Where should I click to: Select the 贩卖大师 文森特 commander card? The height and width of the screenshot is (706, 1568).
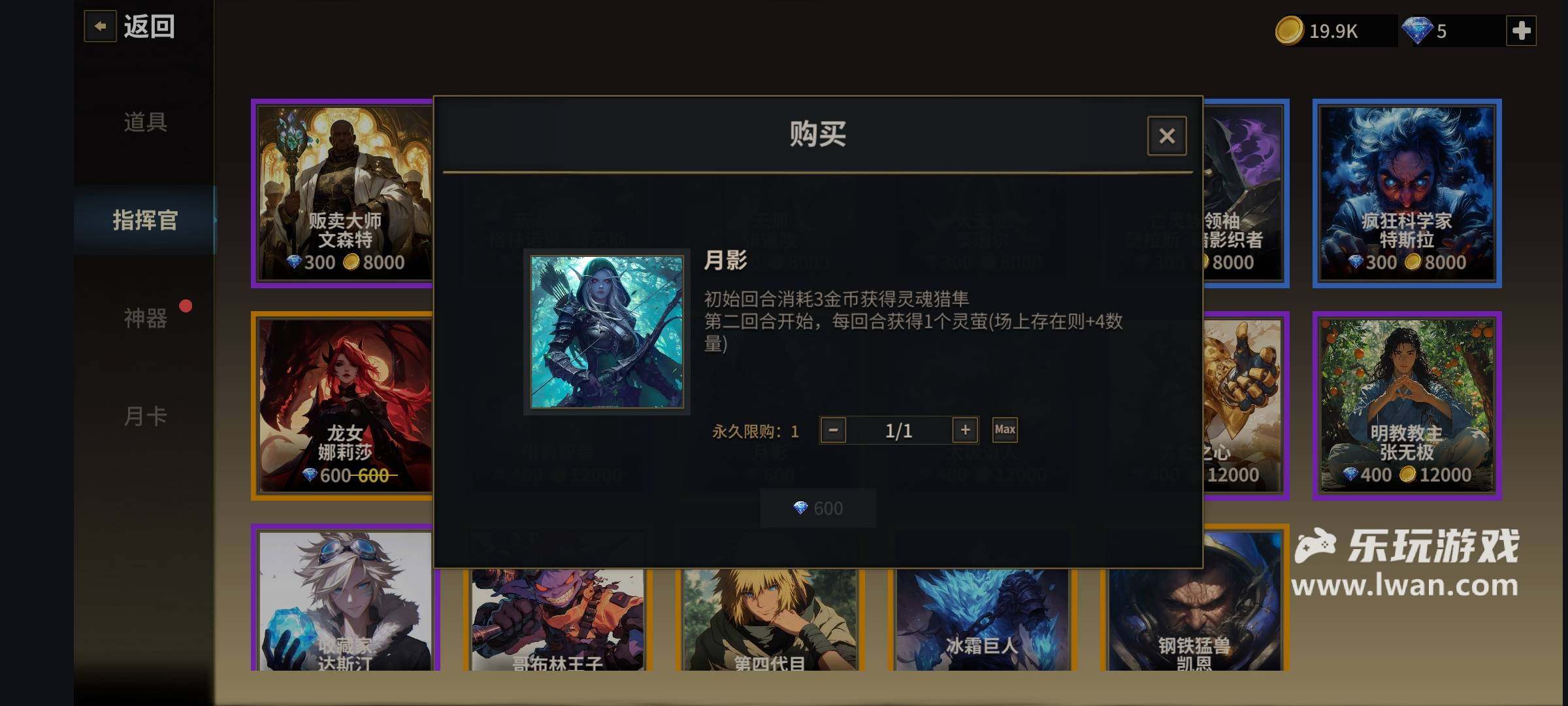pos(344,193)
